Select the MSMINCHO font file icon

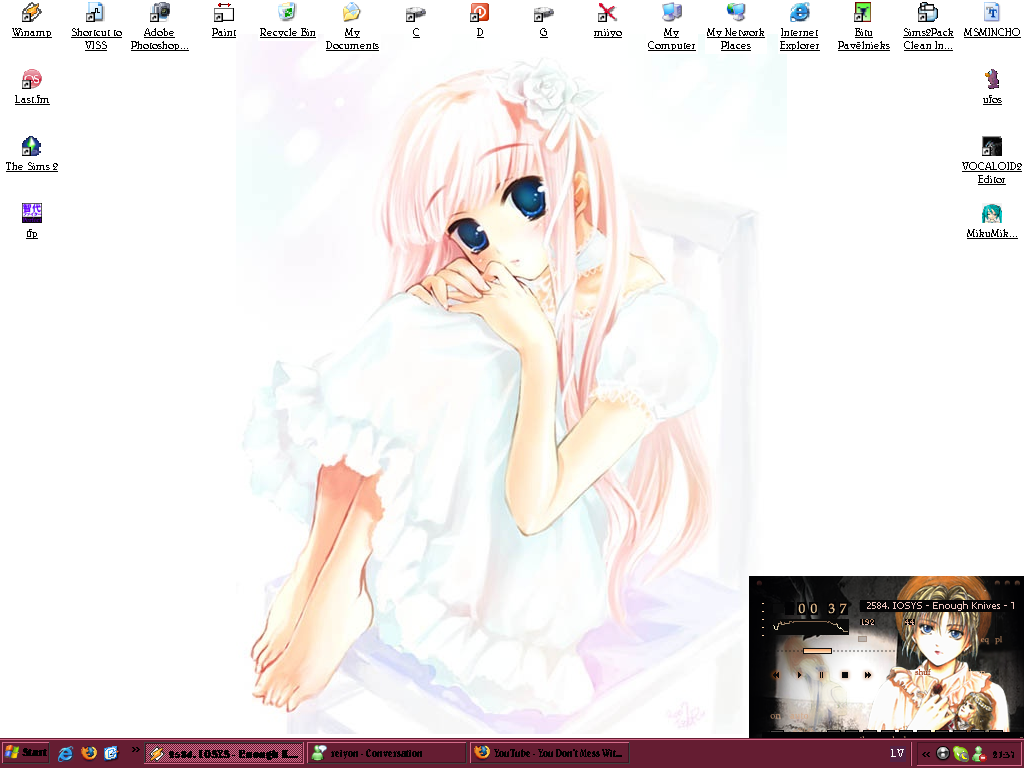pyautogui.click(x=991, y=20)
